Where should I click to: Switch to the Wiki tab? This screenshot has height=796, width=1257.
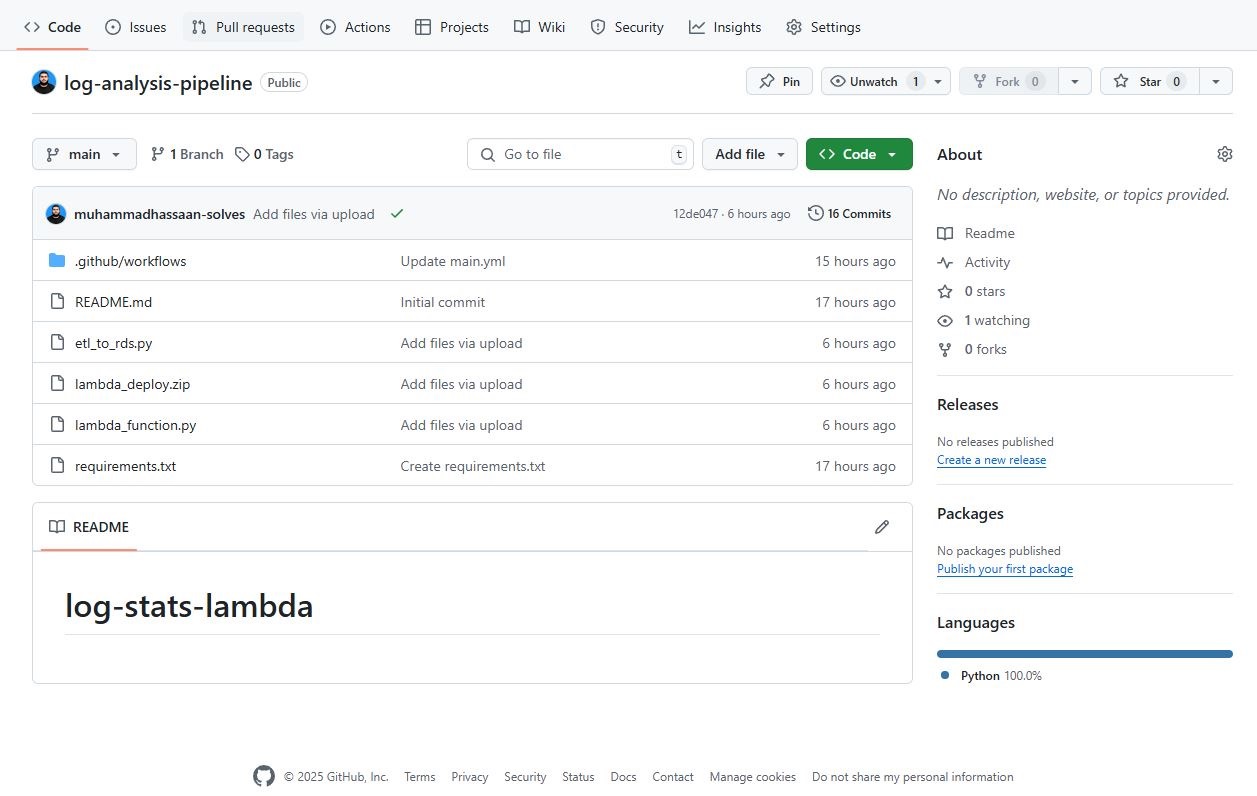540,27
